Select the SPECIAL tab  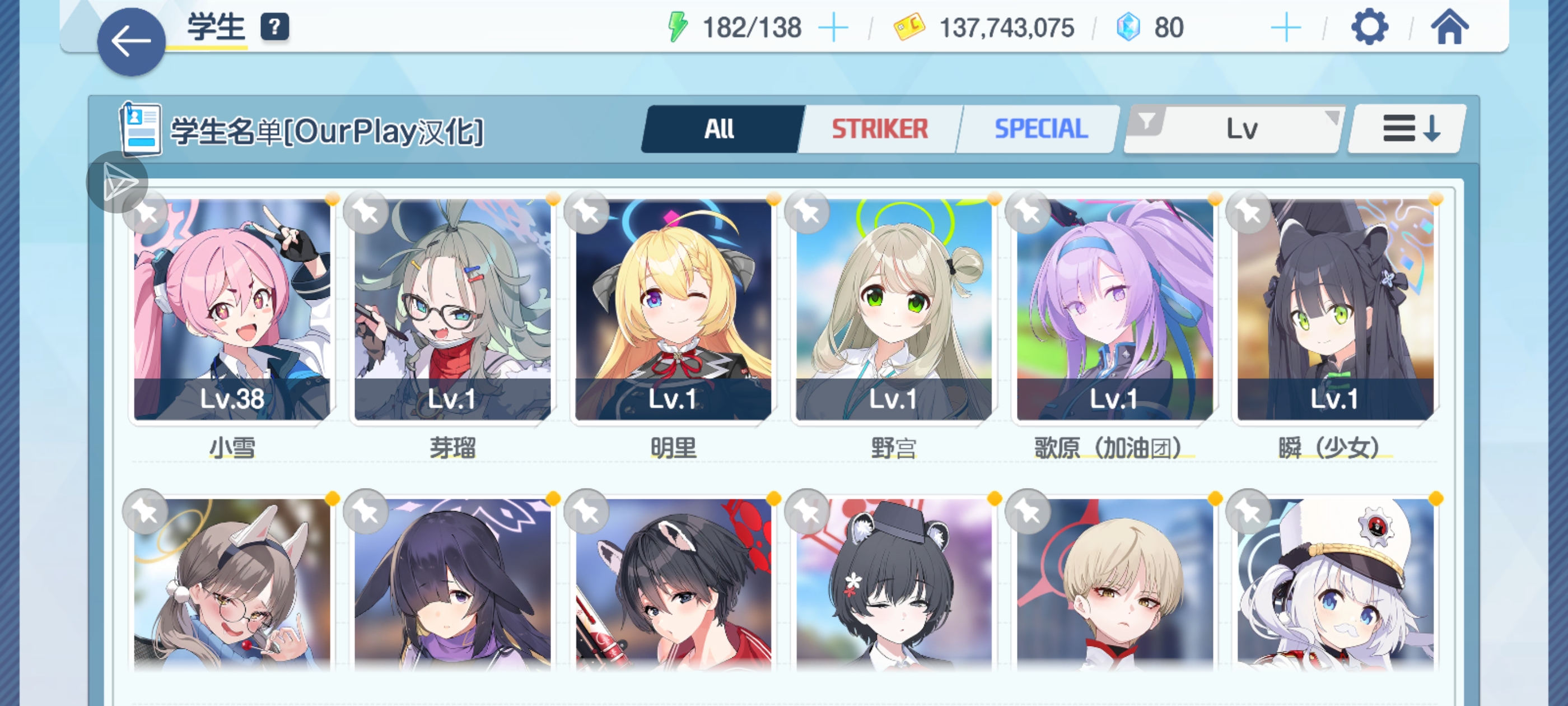click(x=1041, y=128)
